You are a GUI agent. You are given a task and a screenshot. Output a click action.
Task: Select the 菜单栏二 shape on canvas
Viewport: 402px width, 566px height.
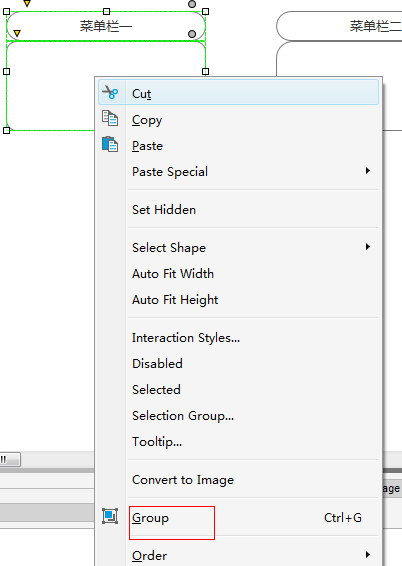pos(339,26)
